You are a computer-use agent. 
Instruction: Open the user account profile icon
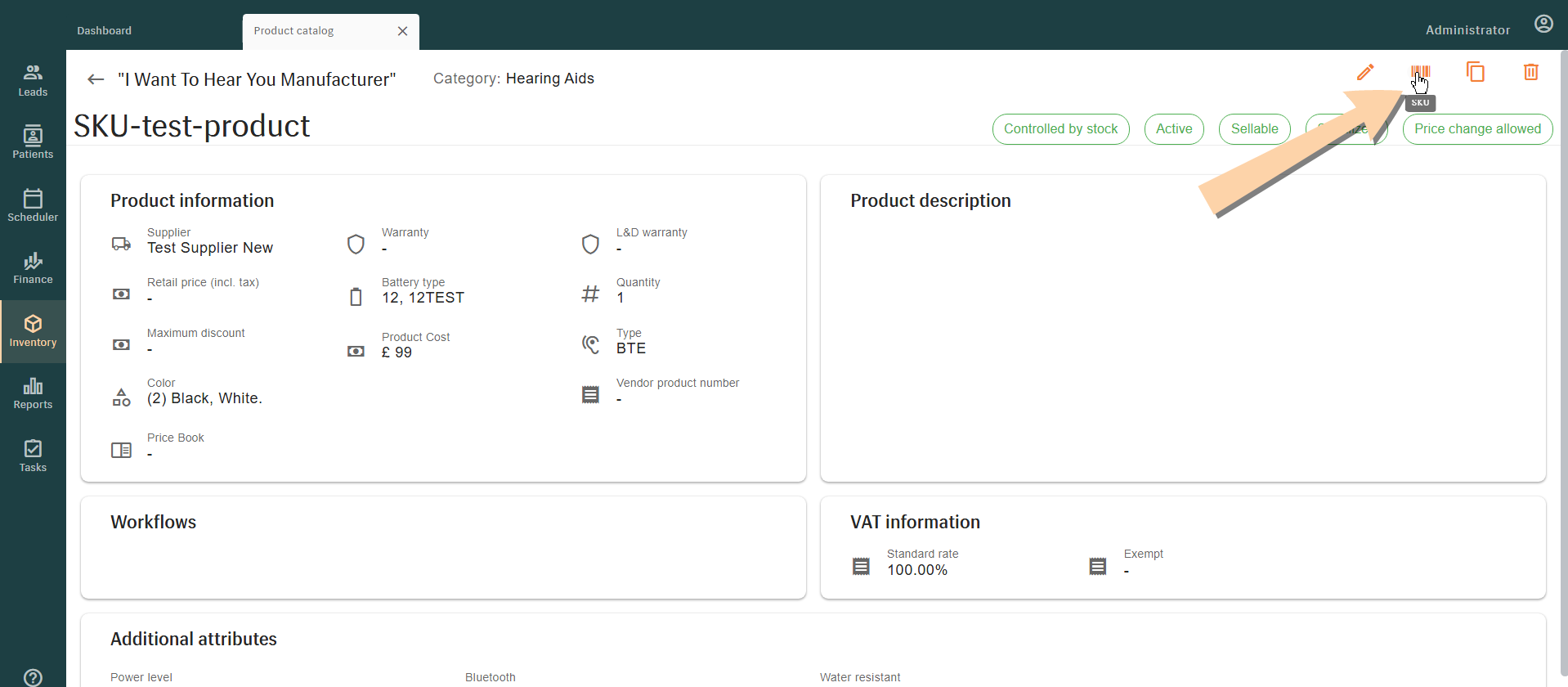(x=1543, y=24)
